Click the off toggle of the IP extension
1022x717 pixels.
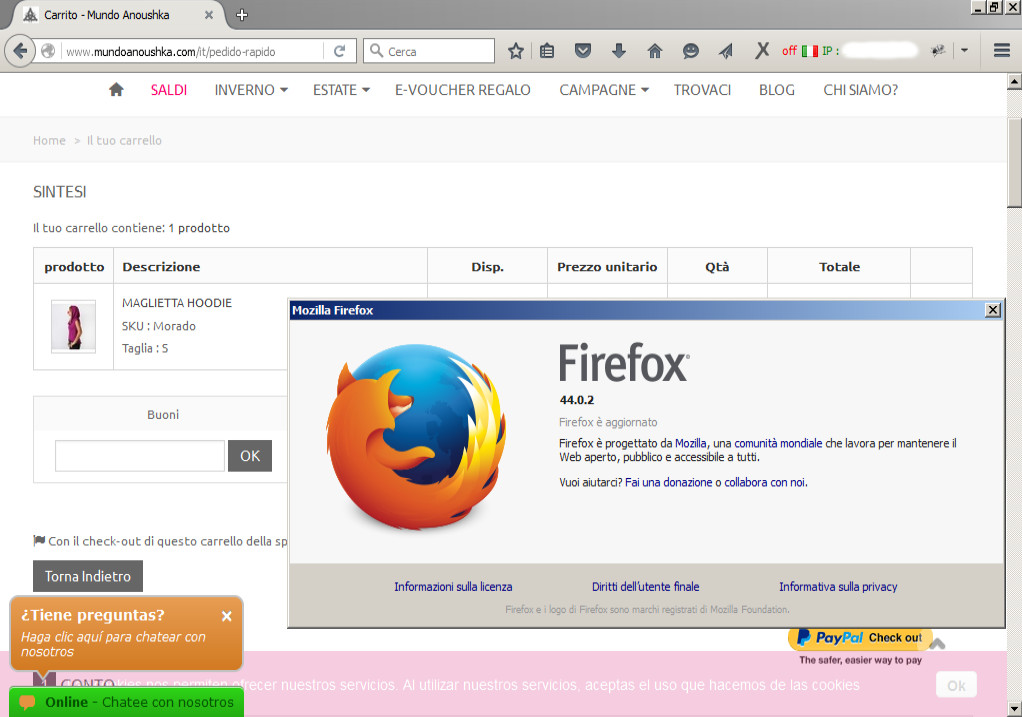789,51
